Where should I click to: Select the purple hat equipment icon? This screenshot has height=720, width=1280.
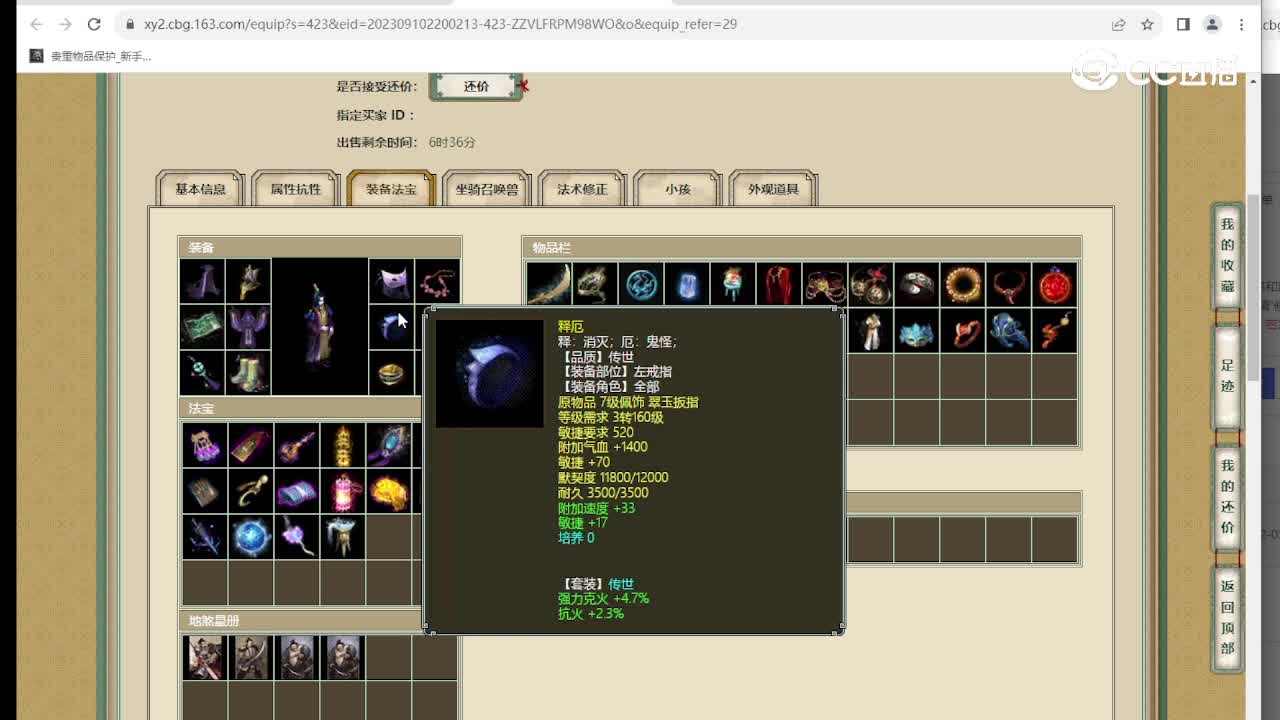point(203,282)
